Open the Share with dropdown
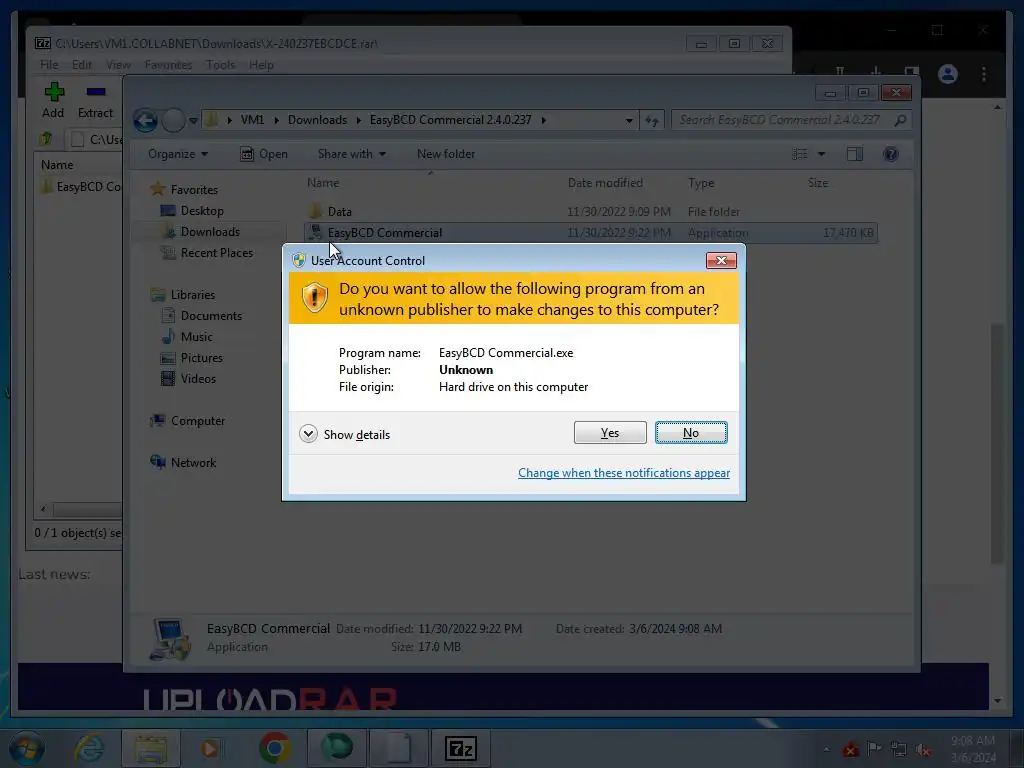Screen dimensions: 1024x768 tap(351, 154)
